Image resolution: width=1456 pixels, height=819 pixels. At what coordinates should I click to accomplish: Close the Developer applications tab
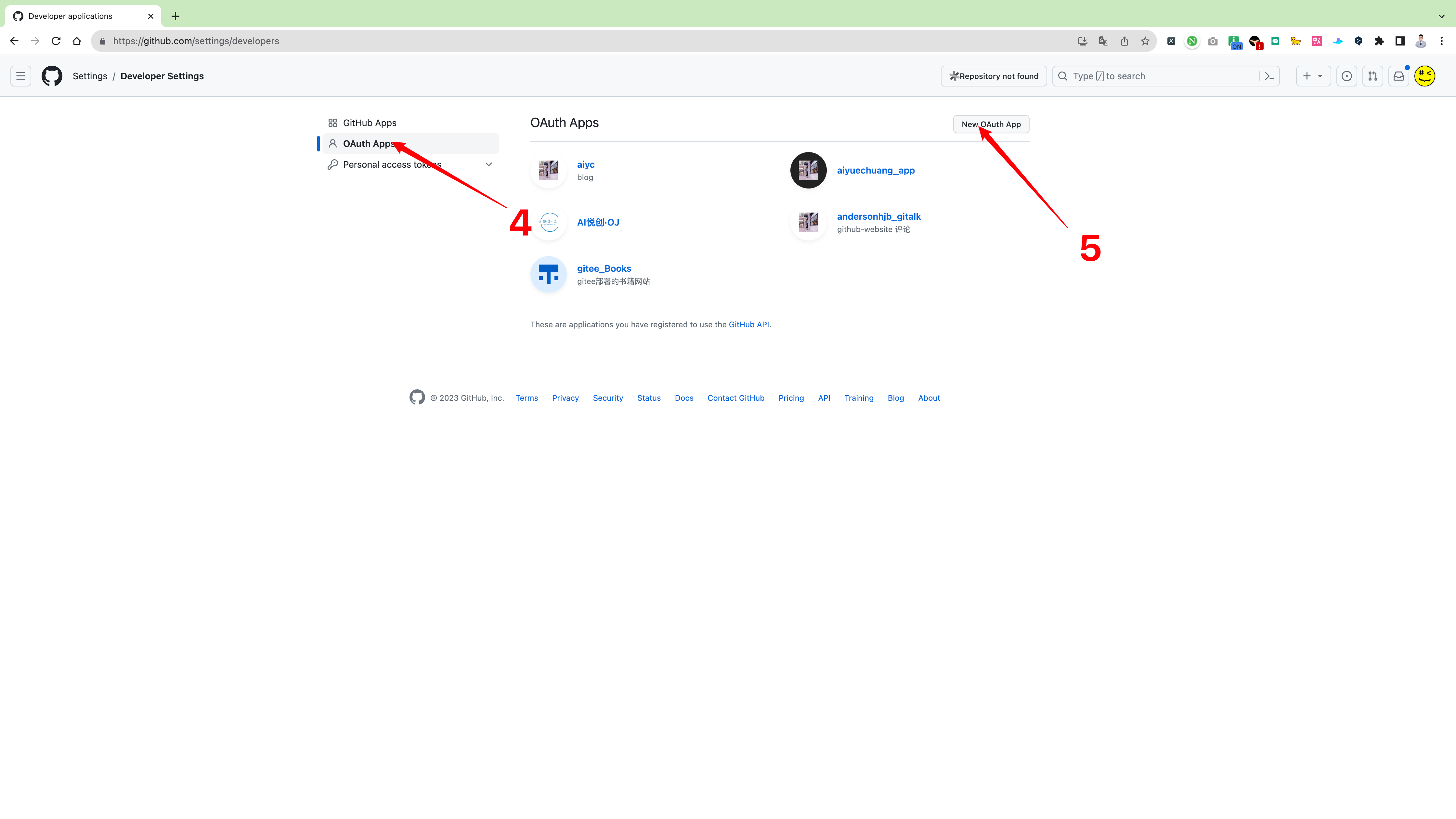point(150,16)
